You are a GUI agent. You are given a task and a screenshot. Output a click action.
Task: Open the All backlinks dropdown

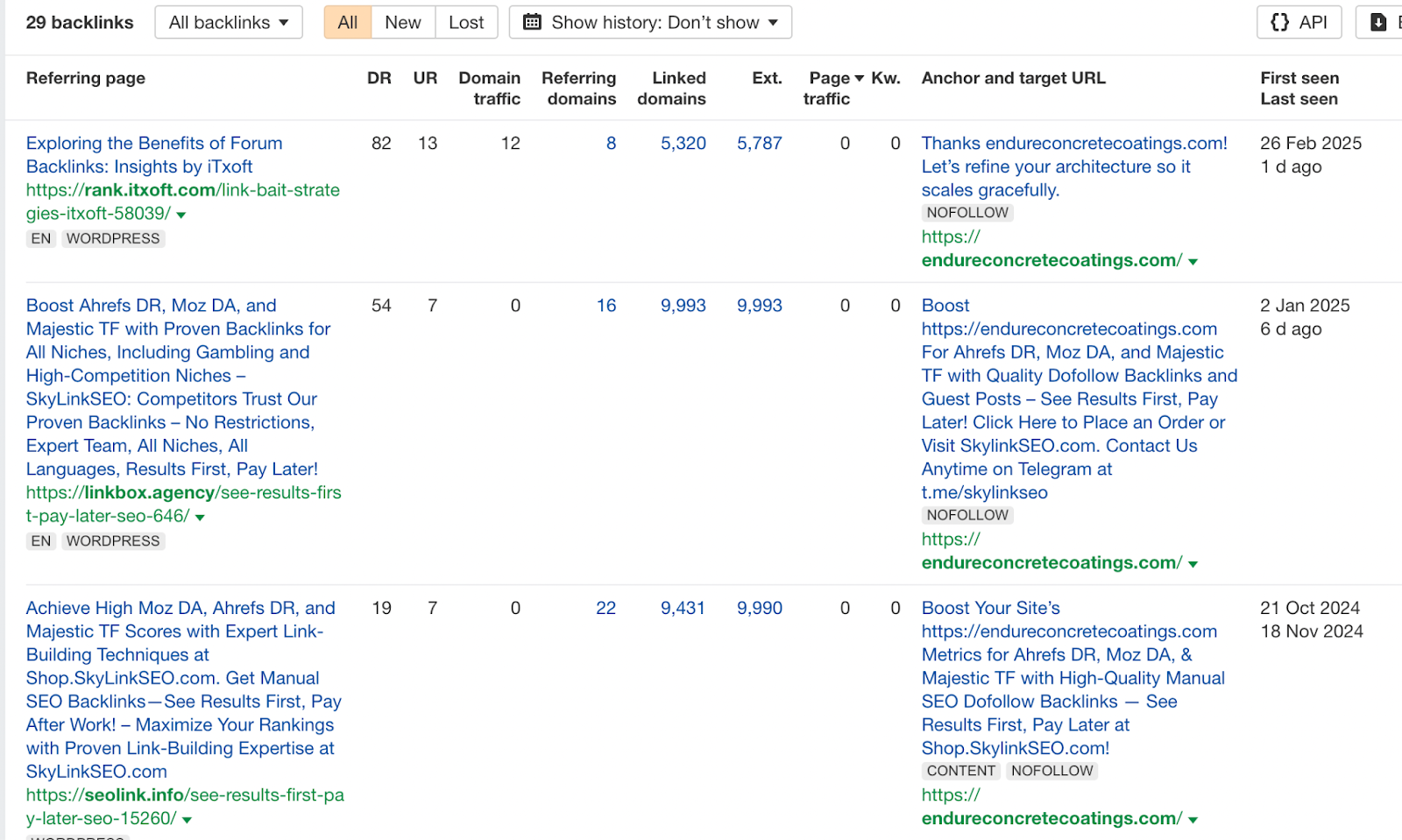pyautogui.click(x=229, y=23)
